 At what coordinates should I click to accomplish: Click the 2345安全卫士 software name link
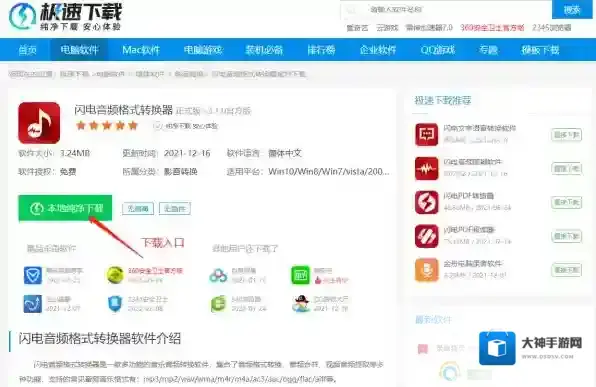click(147, 299)
